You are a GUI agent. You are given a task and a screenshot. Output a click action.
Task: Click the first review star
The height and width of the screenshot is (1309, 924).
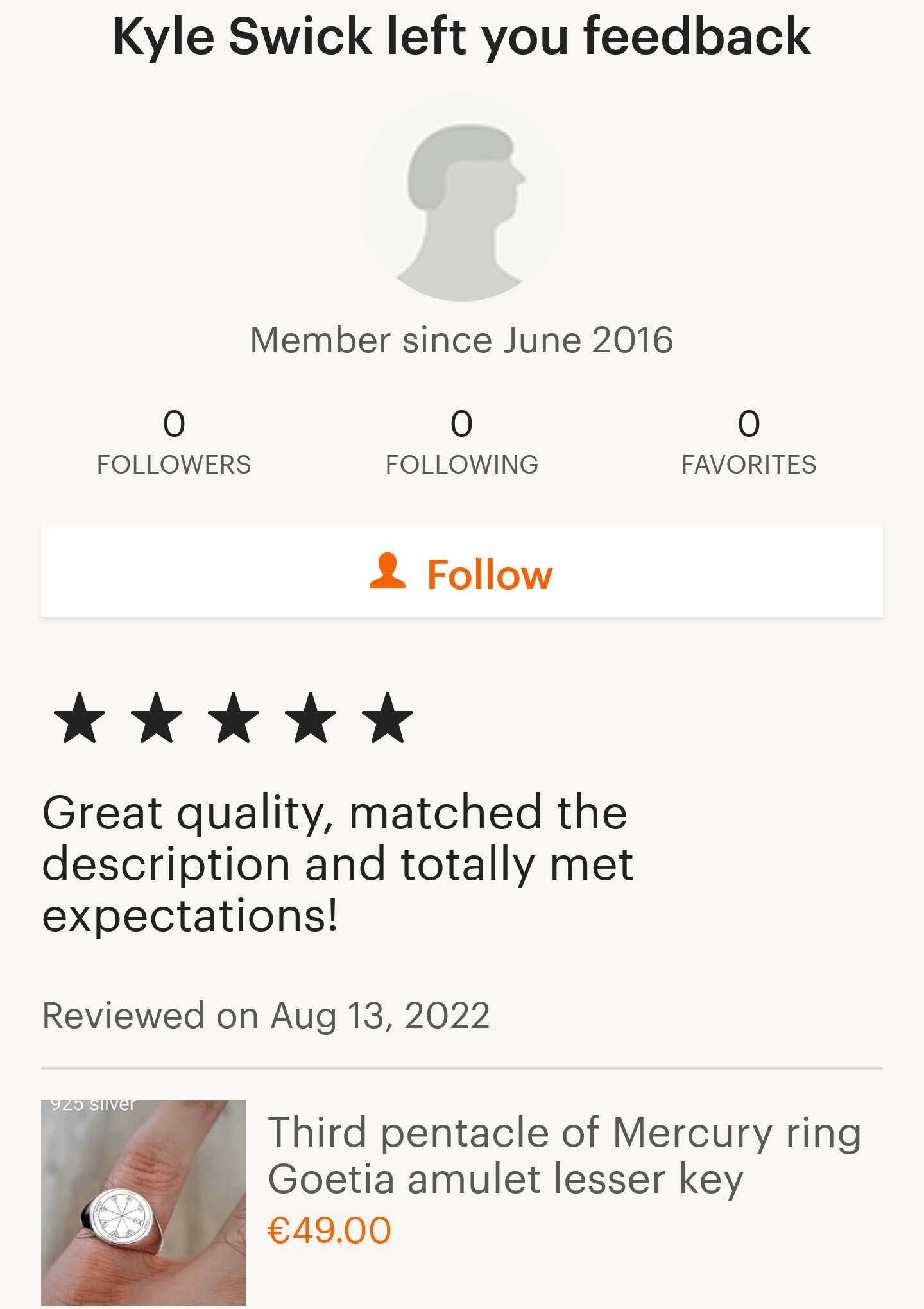tap(80, 718)
